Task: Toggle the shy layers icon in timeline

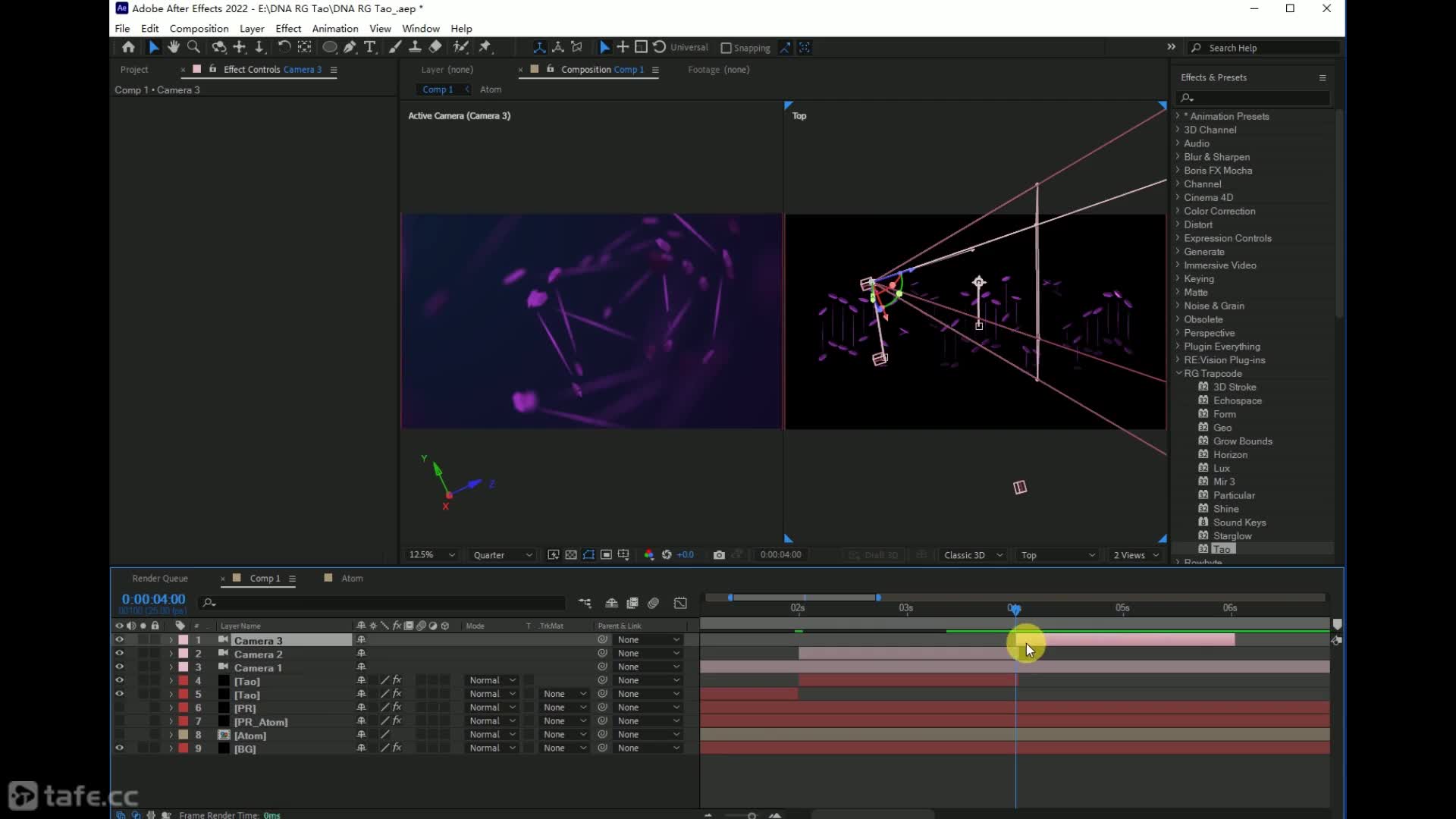Action: (x=611, y=603)
